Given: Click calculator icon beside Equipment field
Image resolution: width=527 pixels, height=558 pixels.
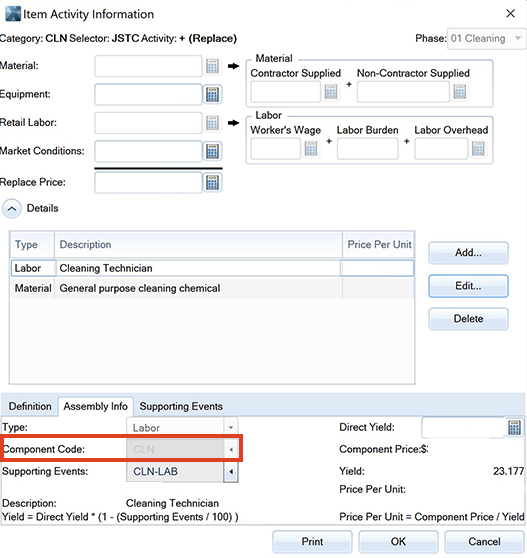Looking at the screenshot, I should (212, 95).
